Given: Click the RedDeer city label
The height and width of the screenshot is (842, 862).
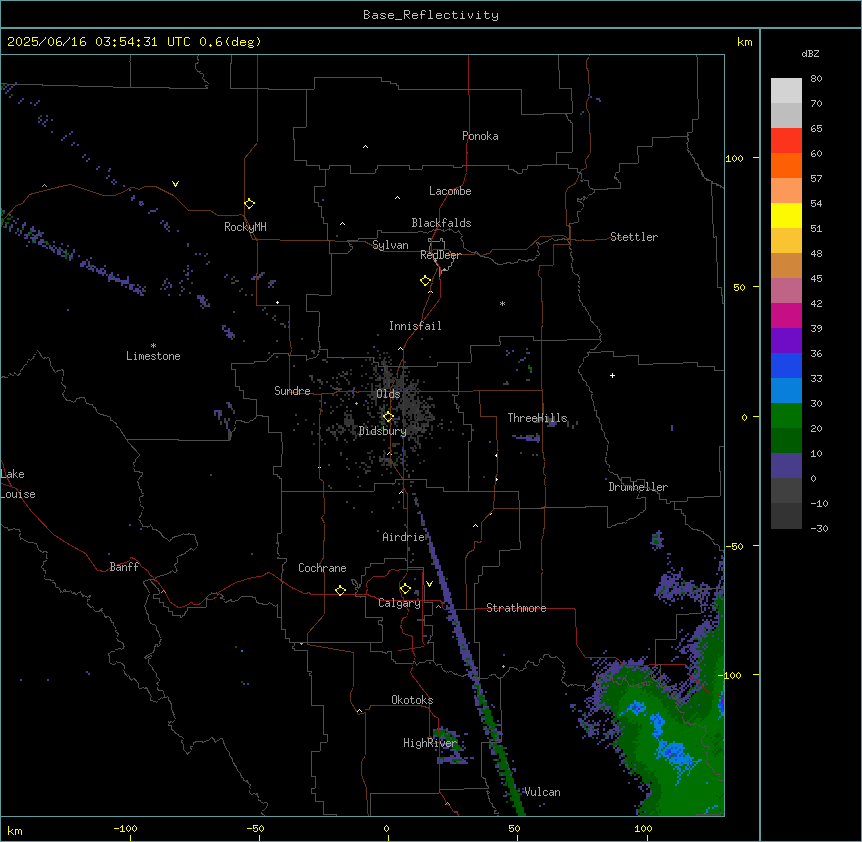Looking at the screenshot, I should click(x=440, y=255).
